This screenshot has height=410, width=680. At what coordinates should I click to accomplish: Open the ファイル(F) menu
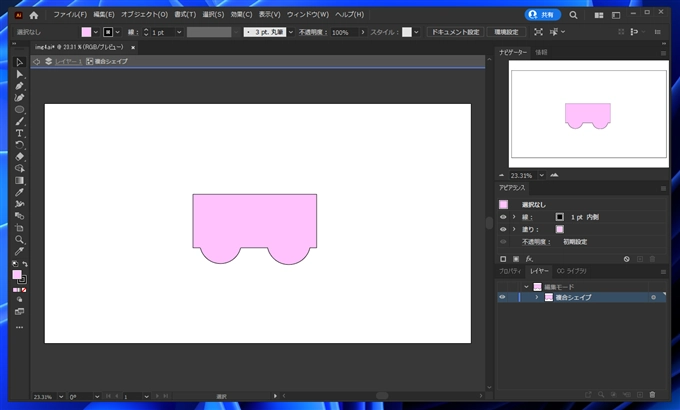click(70, 15)
